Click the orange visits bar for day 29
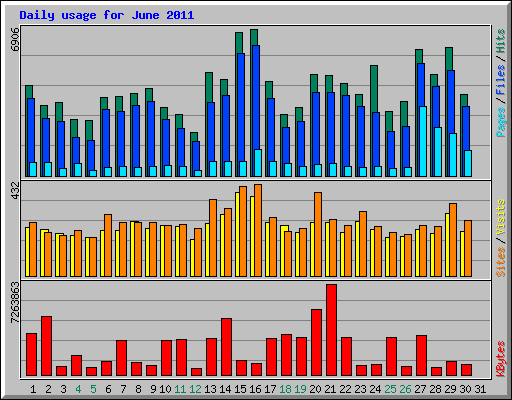 click(453, 240)
